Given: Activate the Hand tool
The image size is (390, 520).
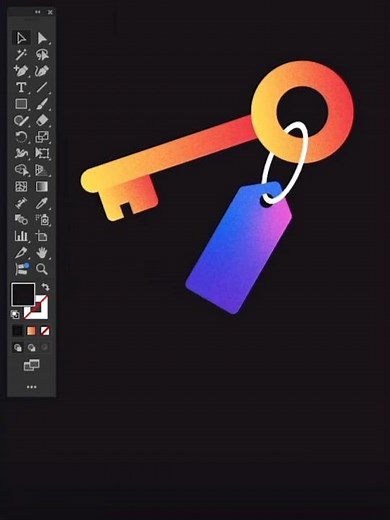Looking at the screenshot, I should (42, 252).
